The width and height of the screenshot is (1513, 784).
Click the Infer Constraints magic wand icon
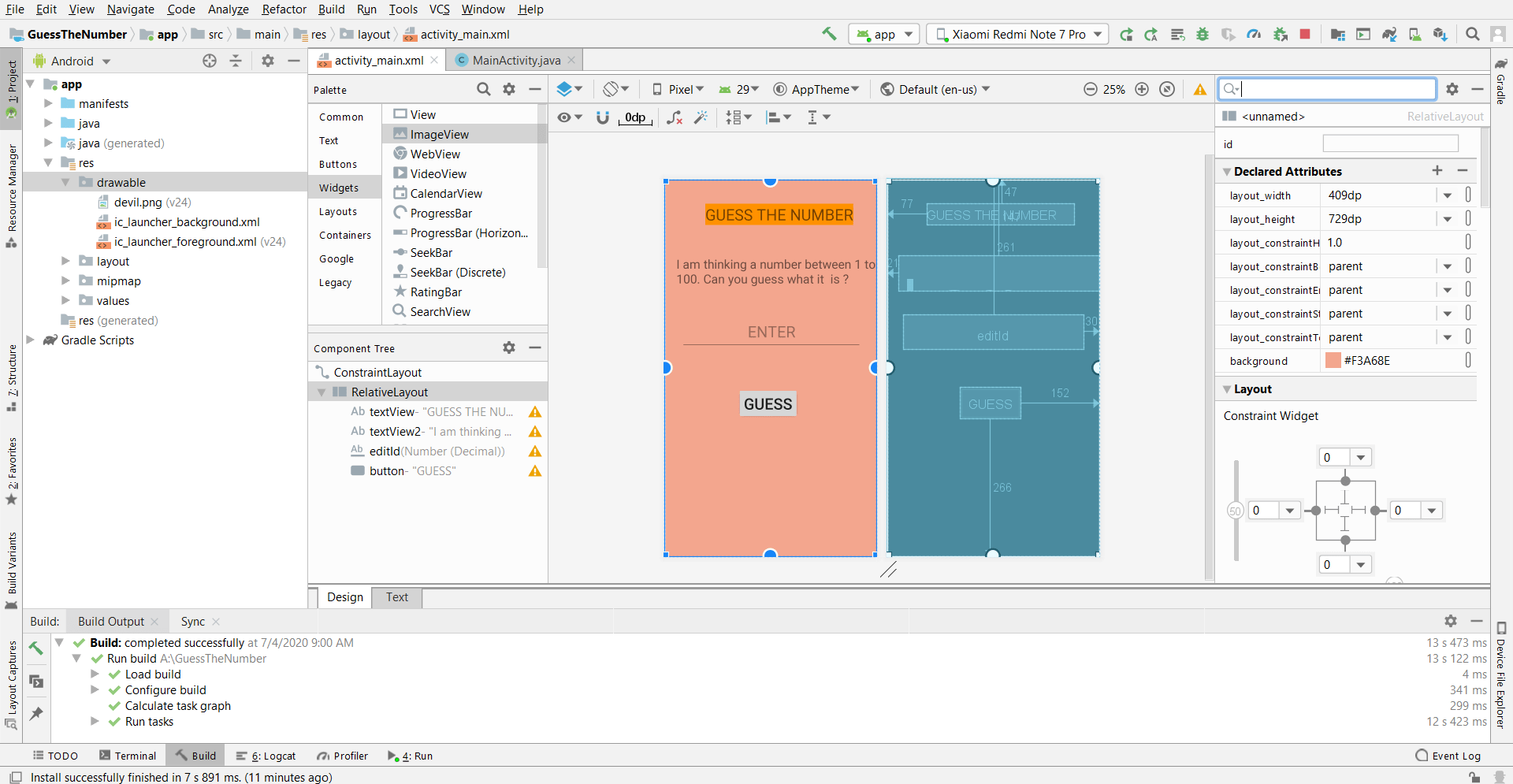[x=701, y=117]
